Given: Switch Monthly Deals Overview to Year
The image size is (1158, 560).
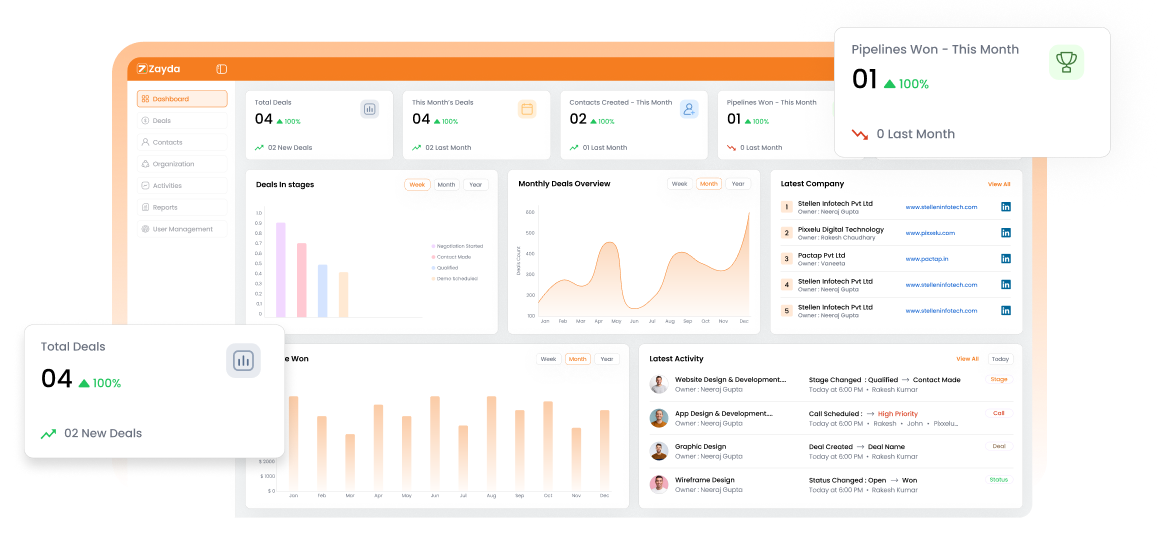Looking at the screenshot, I should (738, 184).
